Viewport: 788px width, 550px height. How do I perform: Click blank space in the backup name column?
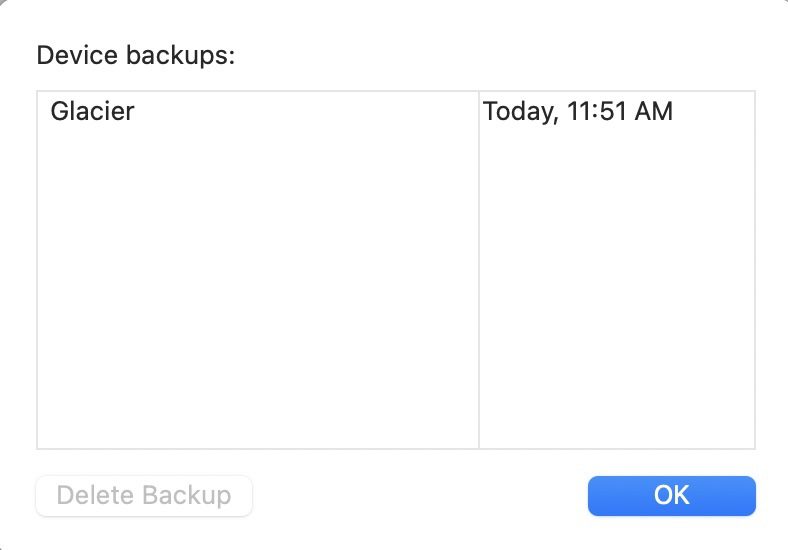257,330
